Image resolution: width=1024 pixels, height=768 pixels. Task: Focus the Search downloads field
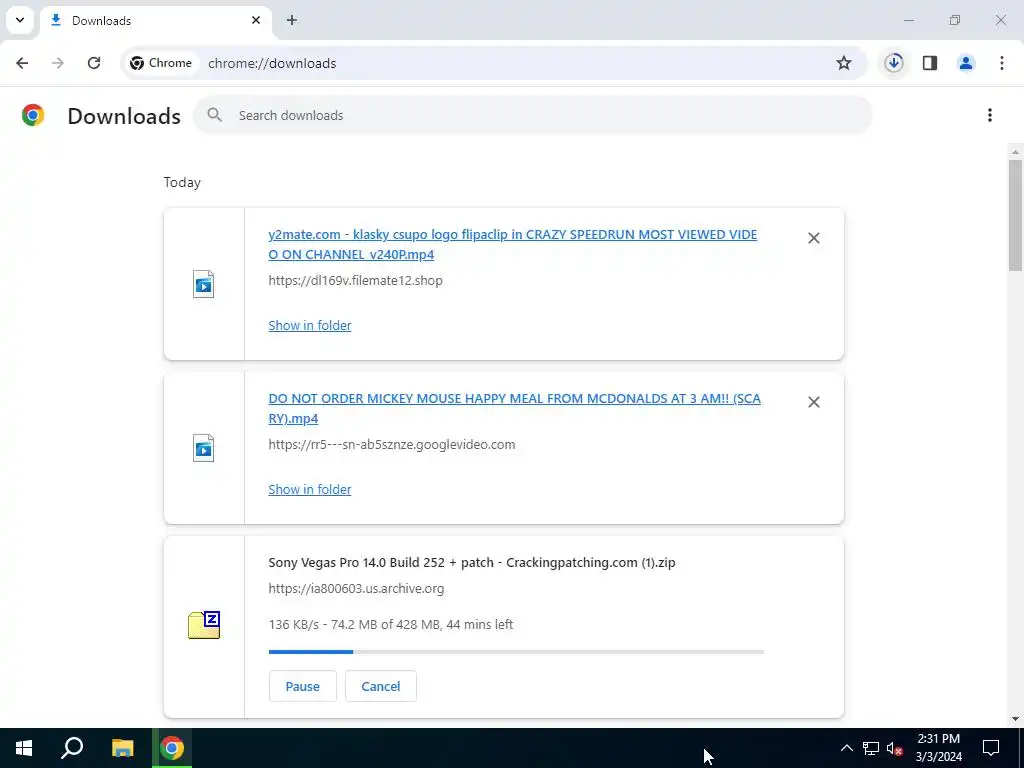pyautogui.click(x=532, y=115)
